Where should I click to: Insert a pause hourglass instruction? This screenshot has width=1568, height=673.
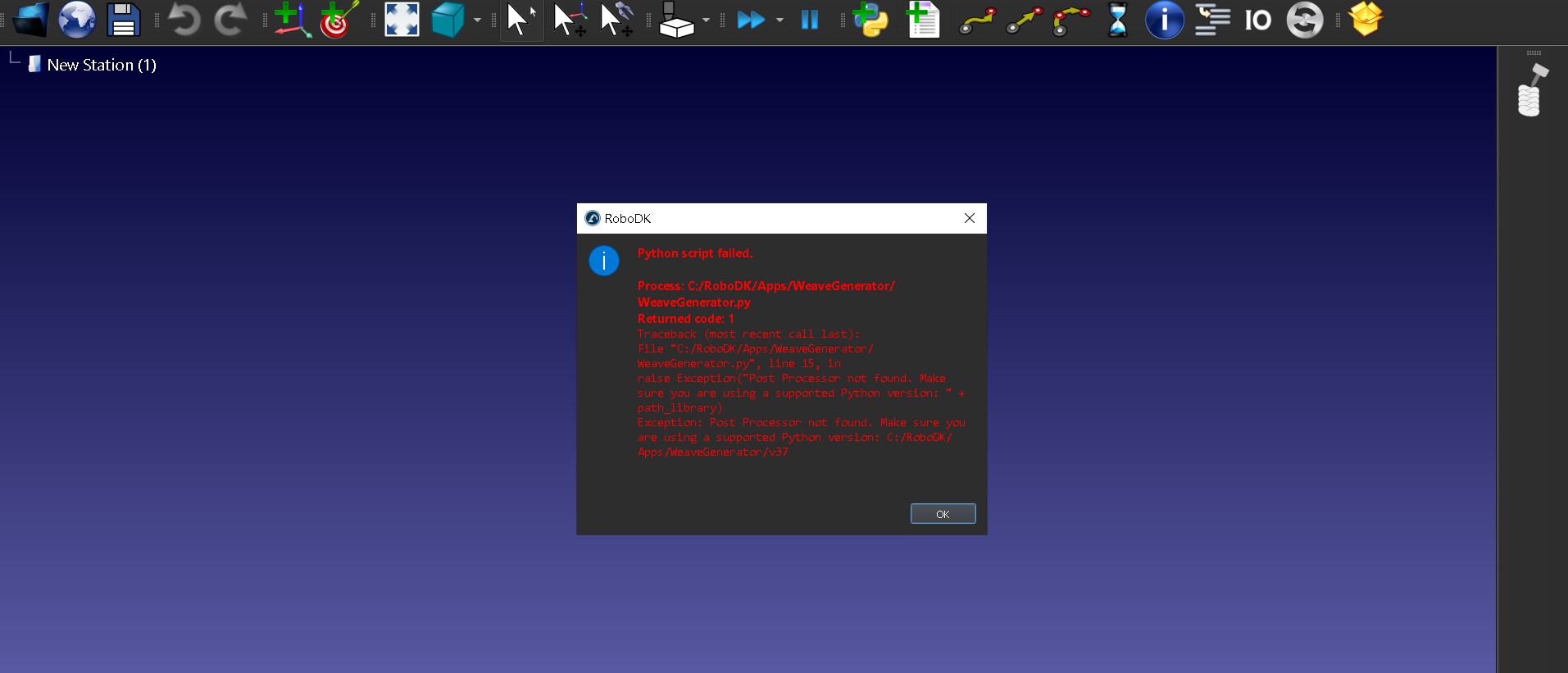click(x=1118, y=20)
